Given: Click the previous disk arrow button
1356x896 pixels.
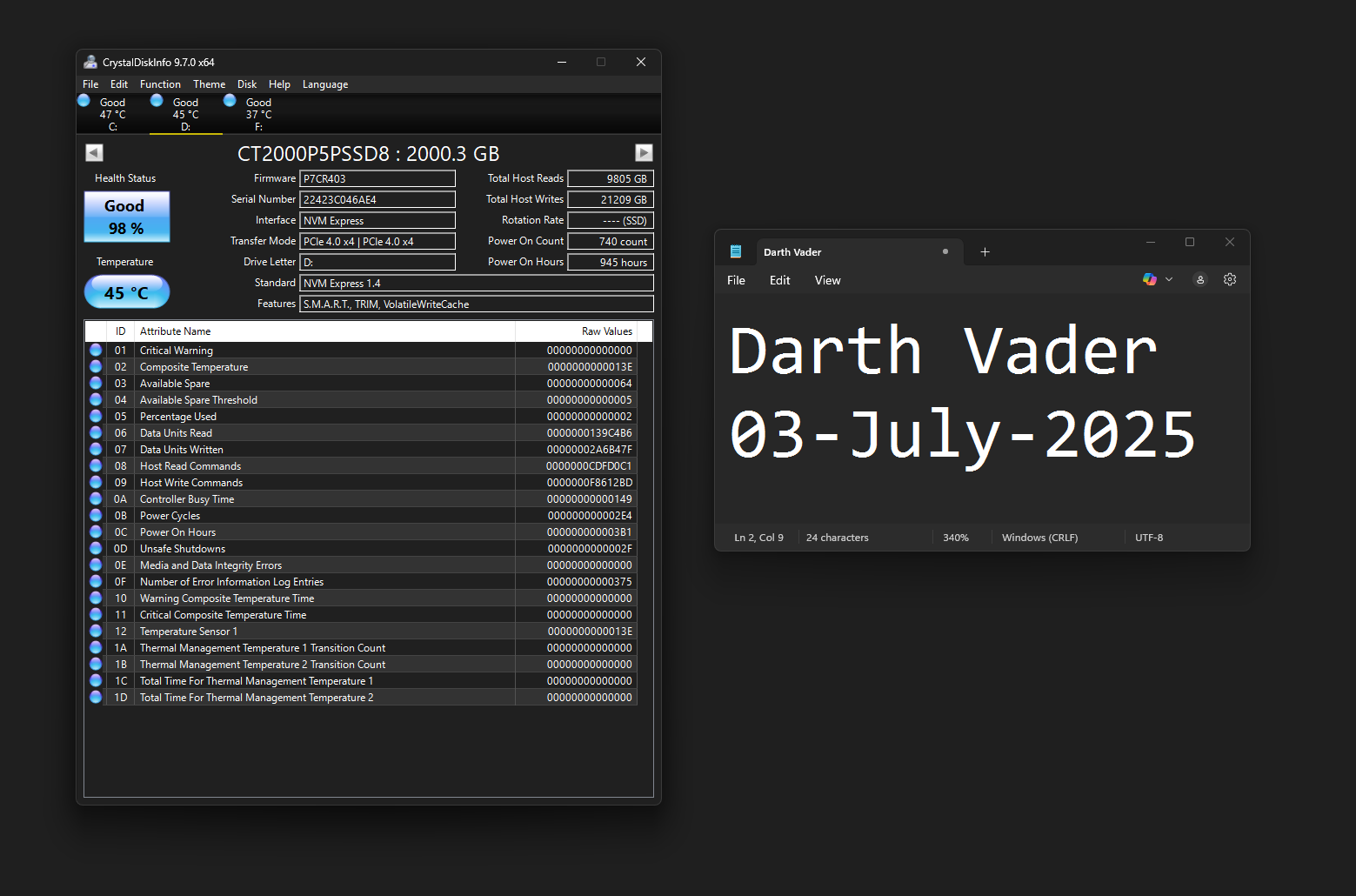Looking at the screenshot, I should click(94, 153).
